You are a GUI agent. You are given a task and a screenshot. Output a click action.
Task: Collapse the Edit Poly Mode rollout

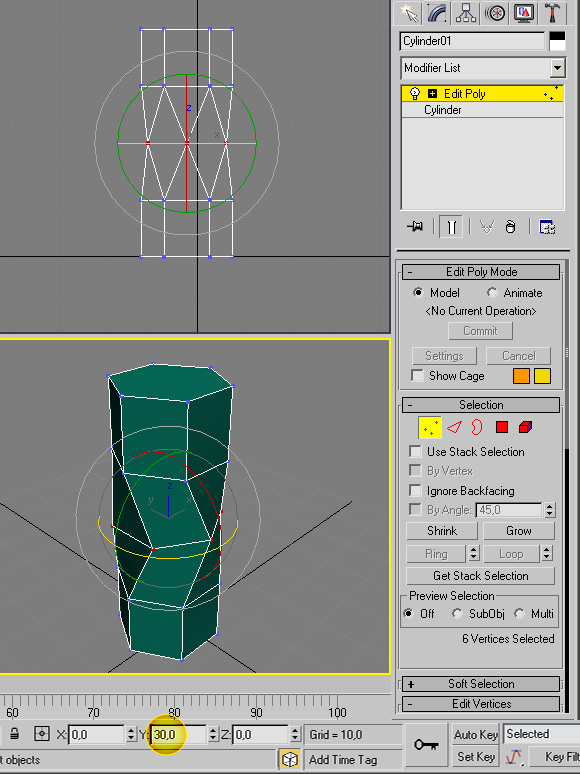tap(481, 272)
